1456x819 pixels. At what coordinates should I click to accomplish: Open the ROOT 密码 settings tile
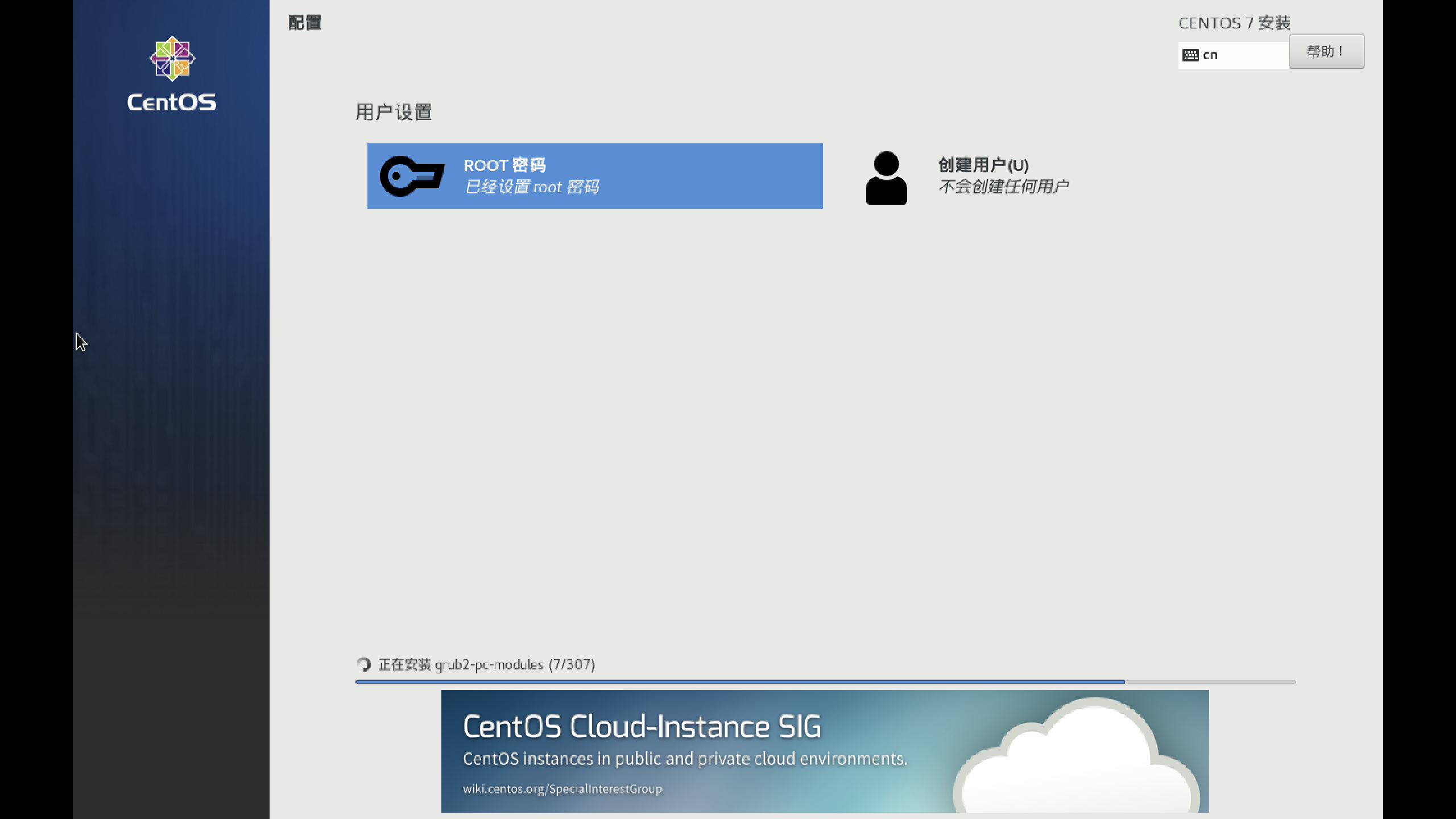pos(594,176)
